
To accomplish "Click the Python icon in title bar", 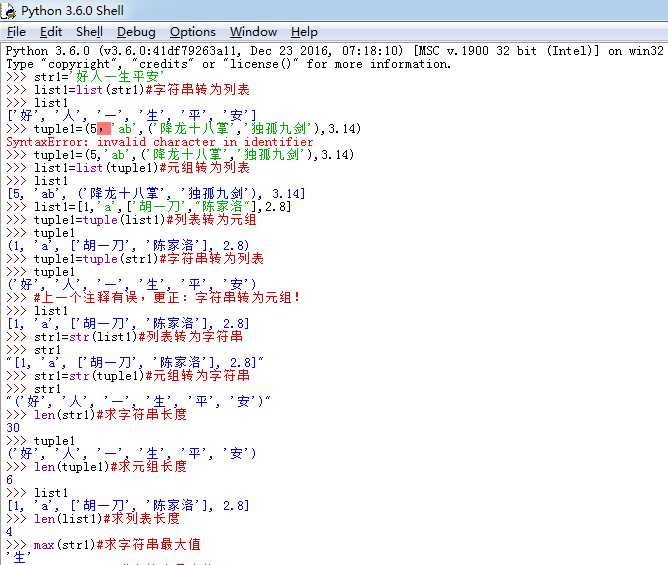I will (x=8, y=11).
